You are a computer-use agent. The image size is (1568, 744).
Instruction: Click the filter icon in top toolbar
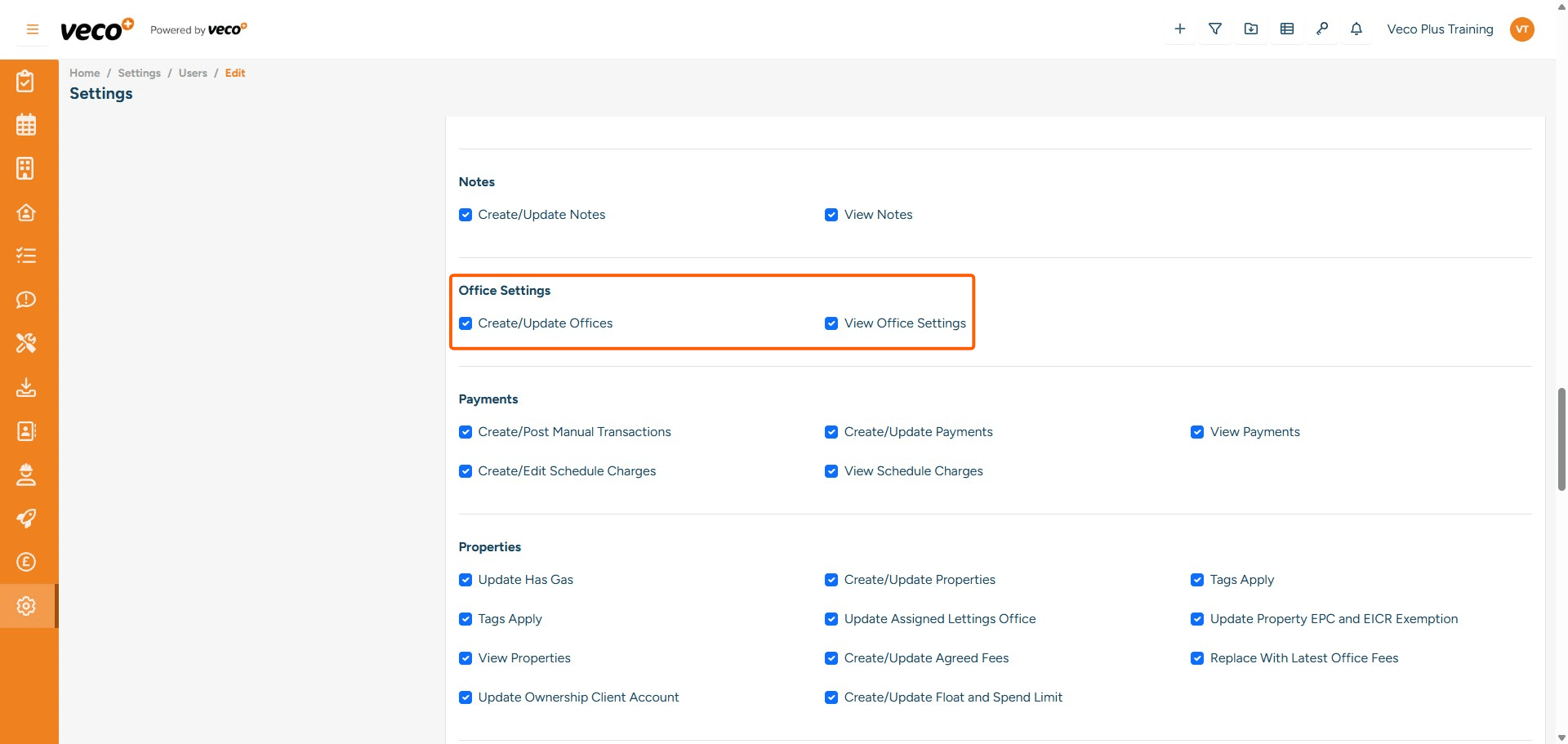tap(1215, 29)
